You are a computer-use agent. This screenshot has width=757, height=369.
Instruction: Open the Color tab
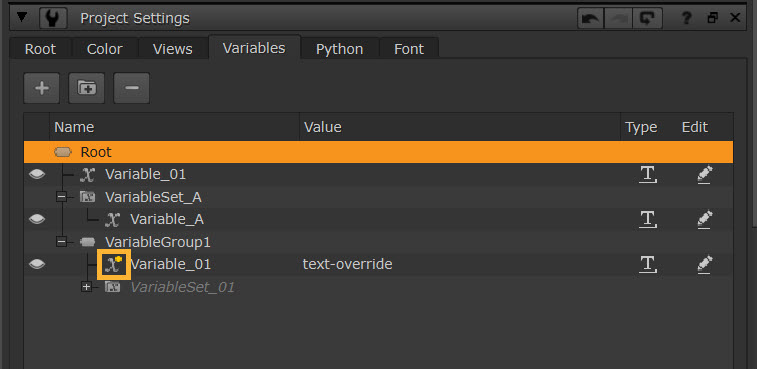click(x=105, y=49)
